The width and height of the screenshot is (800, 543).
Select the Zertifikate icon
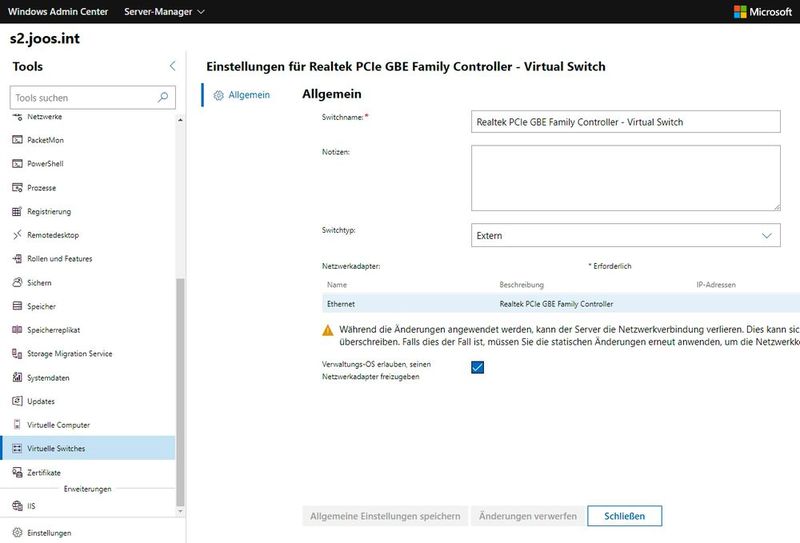click(17, 473)
